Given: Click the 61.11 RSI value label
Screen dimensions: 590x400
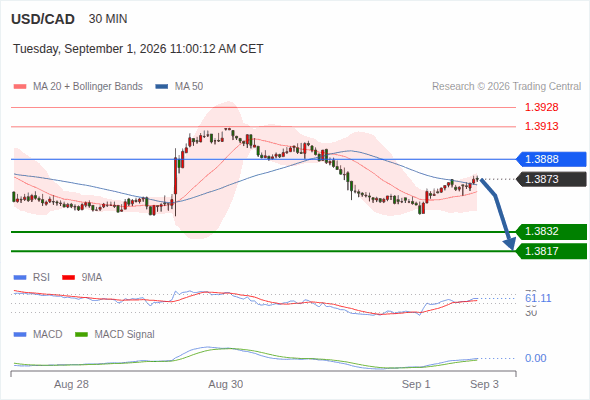Looking at the screenshot, I should [538, 298].
